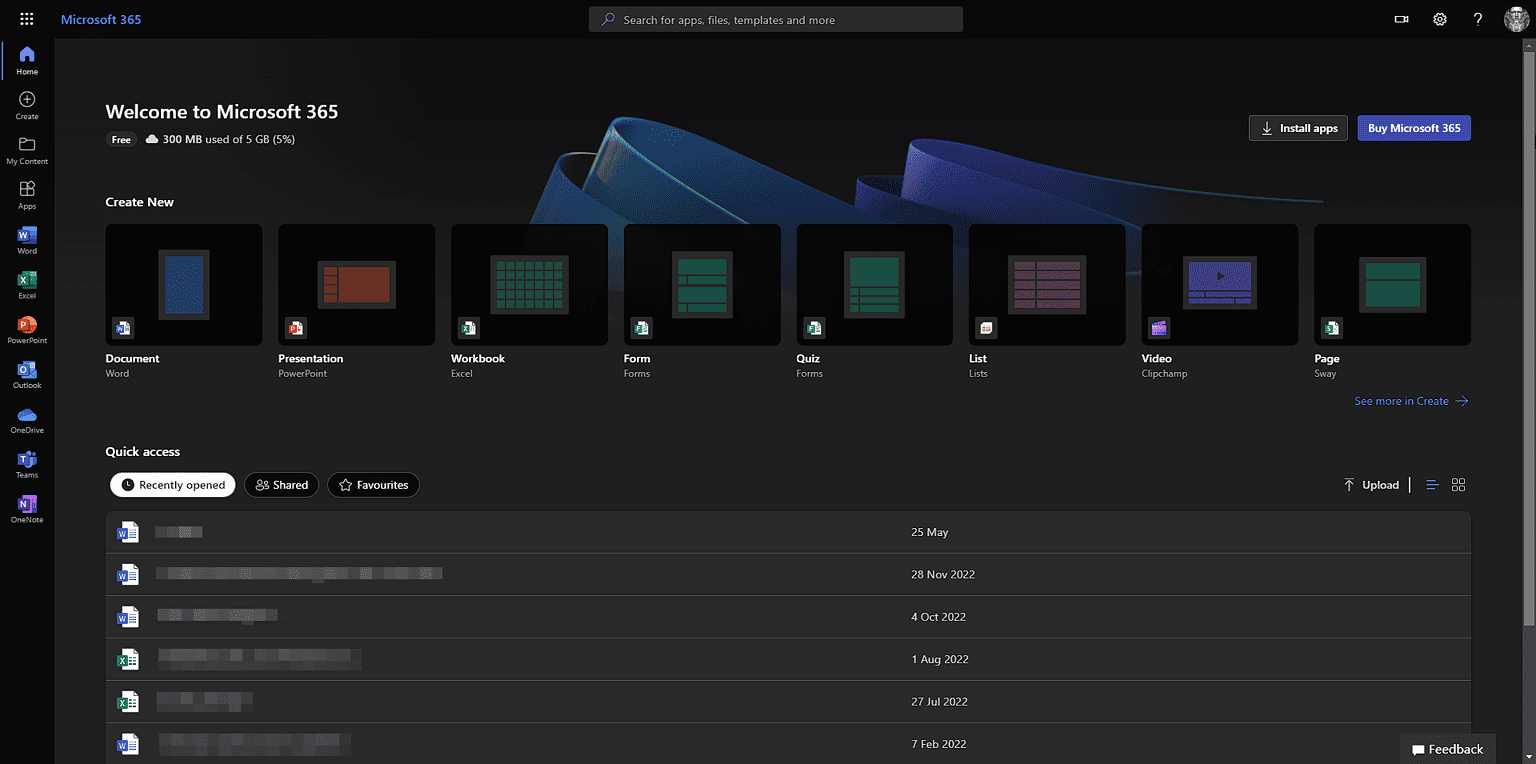Show the Shared files tab
This screenshot has height=764, width=1536.
[281, 485]
